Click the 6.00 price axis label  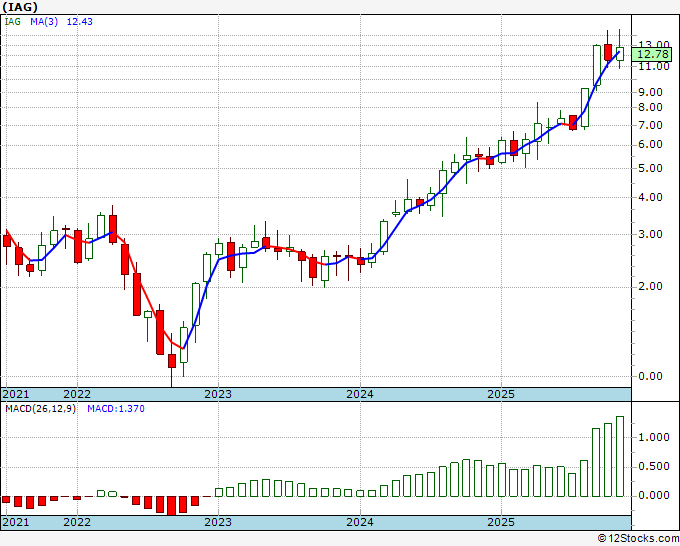click(x=651, y=144)
